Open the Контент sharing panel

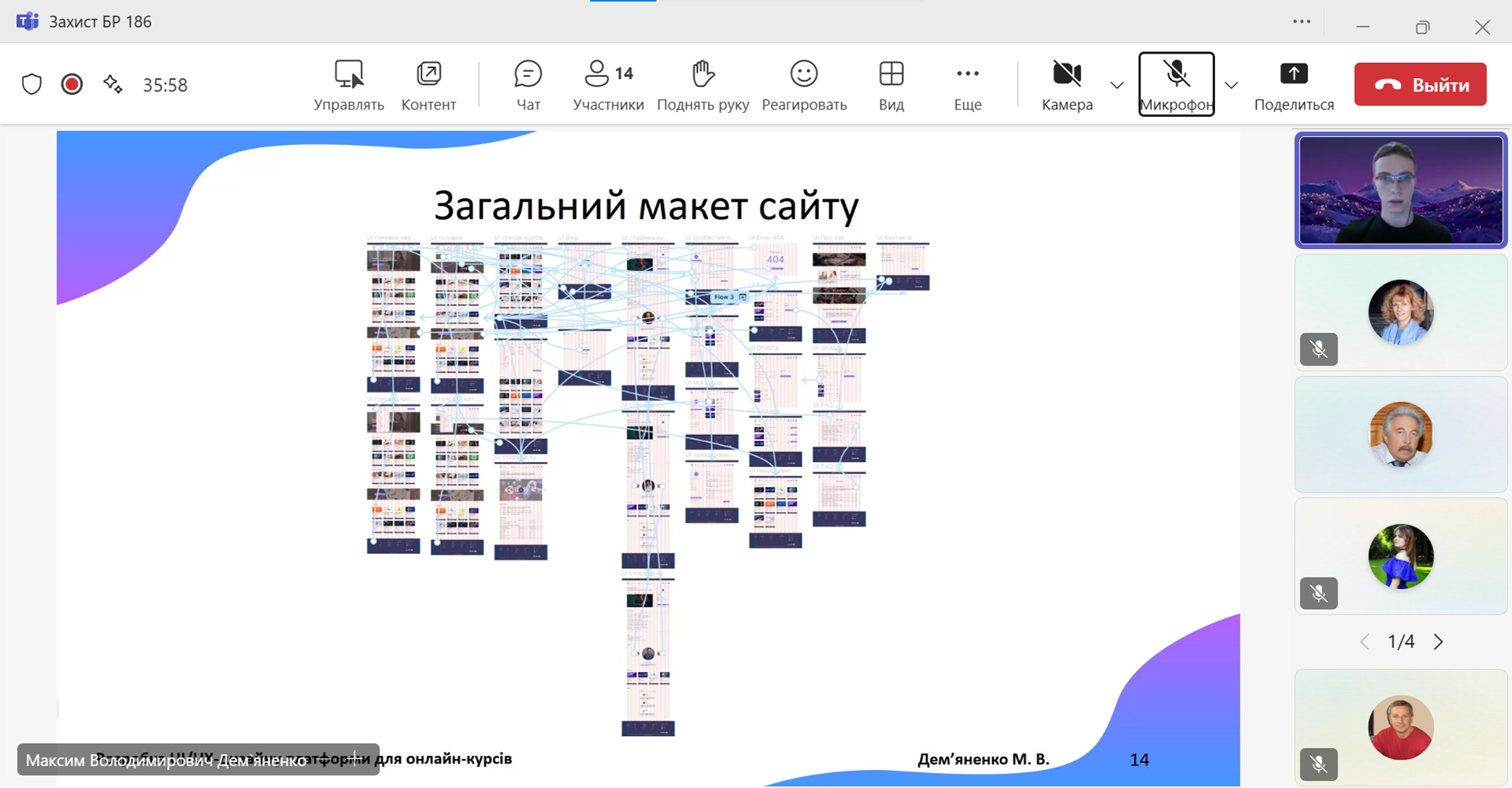click(x=428, y=84)
